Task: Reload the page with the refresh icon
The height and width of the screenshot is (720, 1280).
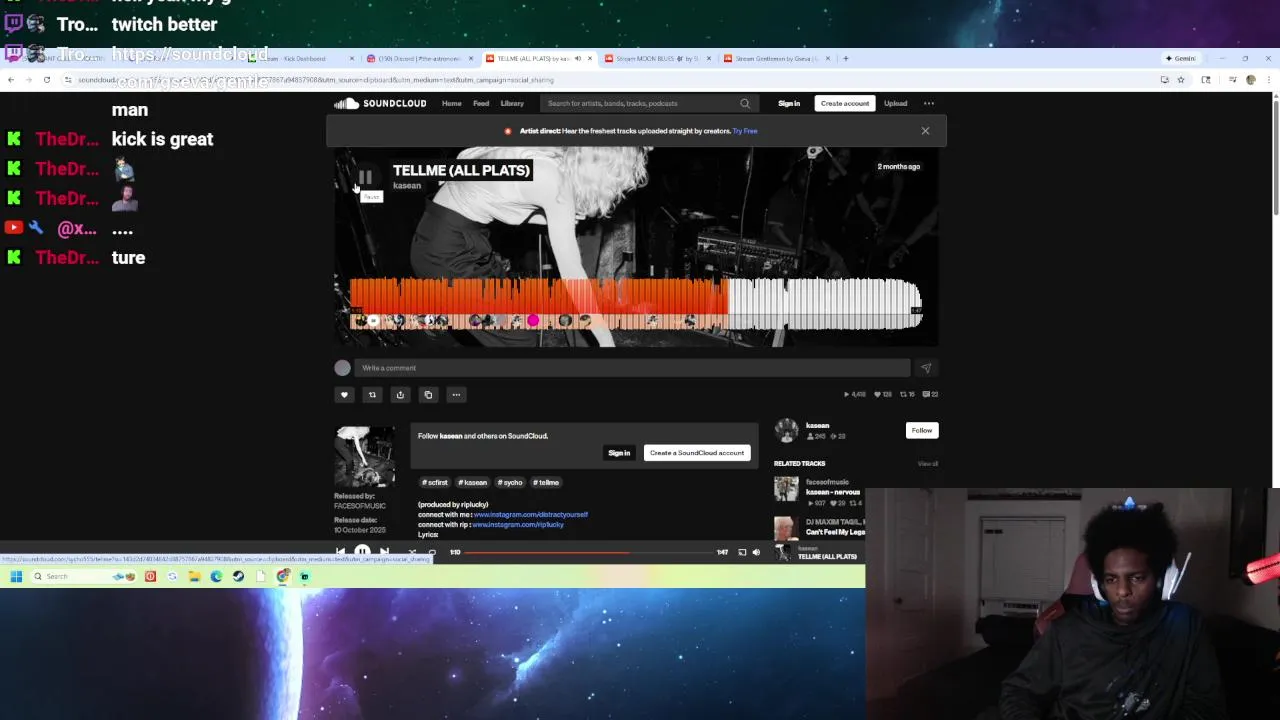Action: tap(46, 80)
